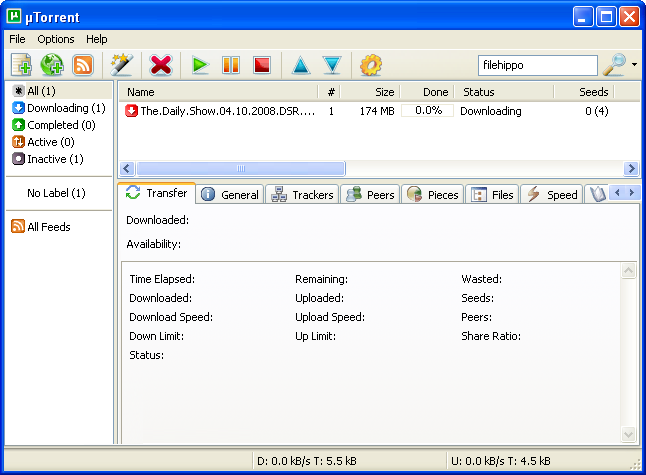The width and height of the screenshot is (646, 475).
Task: Open the Options menu
Action: (56, 39)
